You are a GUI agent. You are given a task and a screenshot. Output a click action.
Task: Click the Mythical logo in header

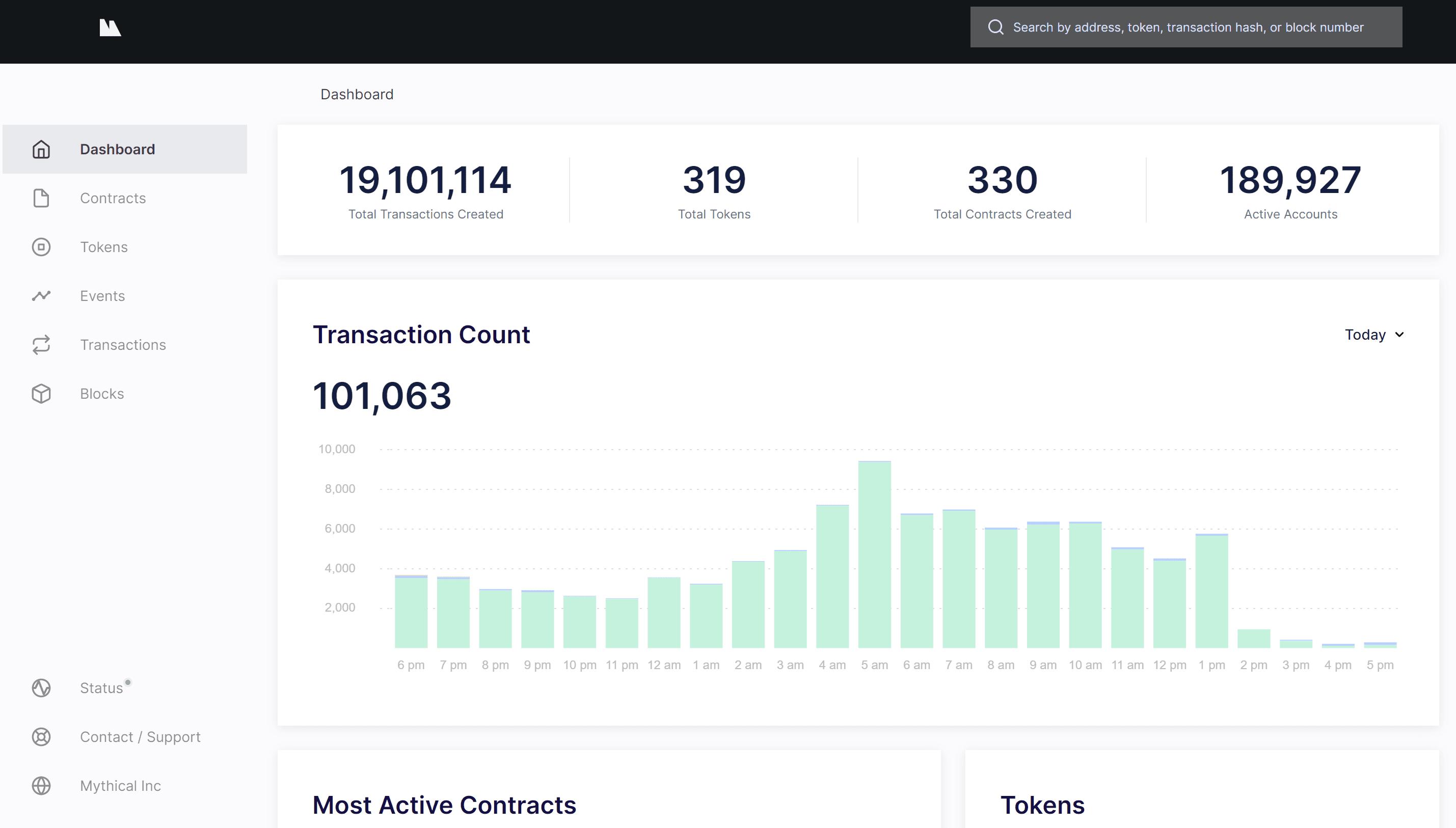110,27
